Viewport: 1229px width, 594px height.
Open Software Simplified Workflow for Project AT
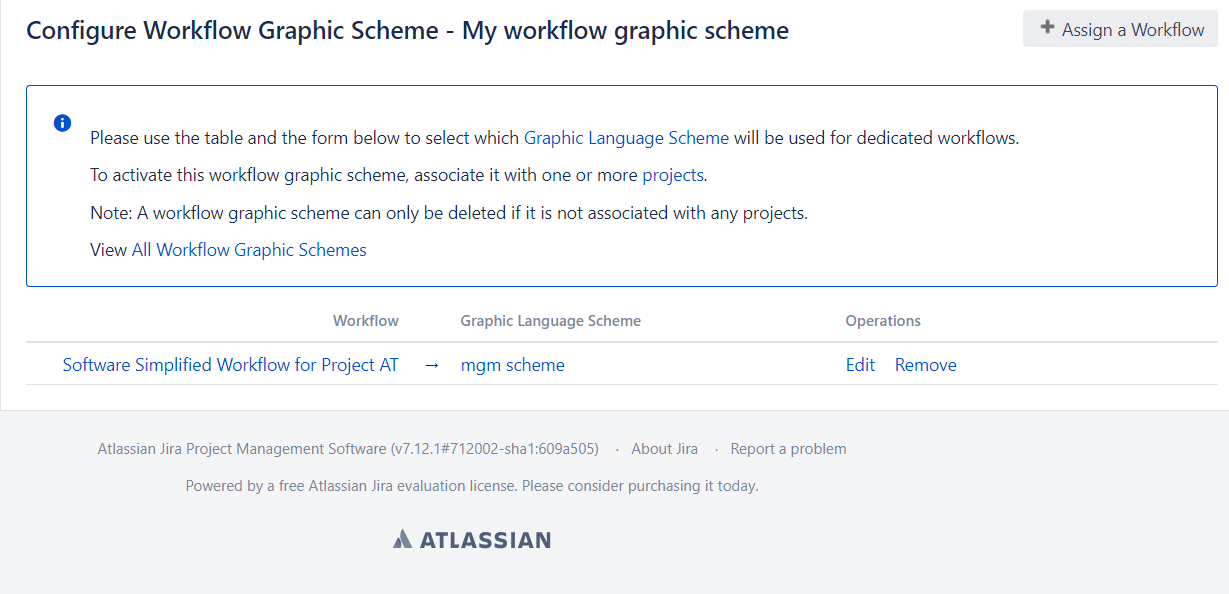[x=230, y=365]
